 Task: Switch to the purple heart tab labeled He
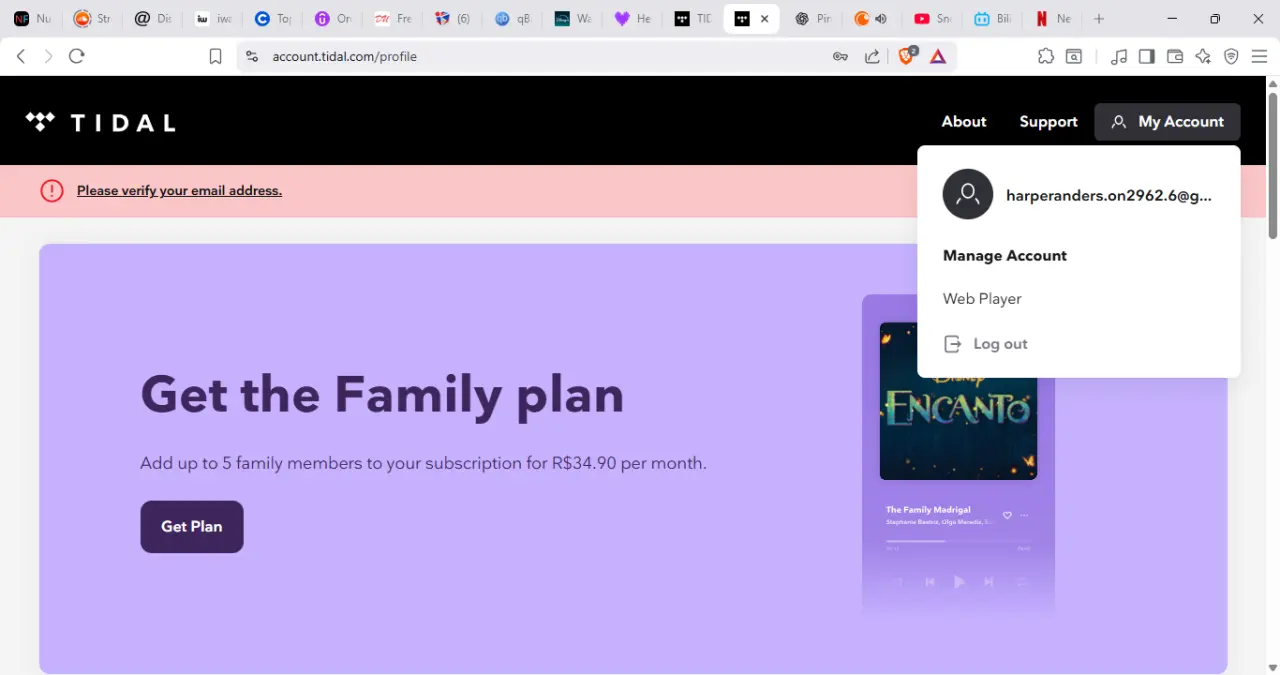[633, 19]
